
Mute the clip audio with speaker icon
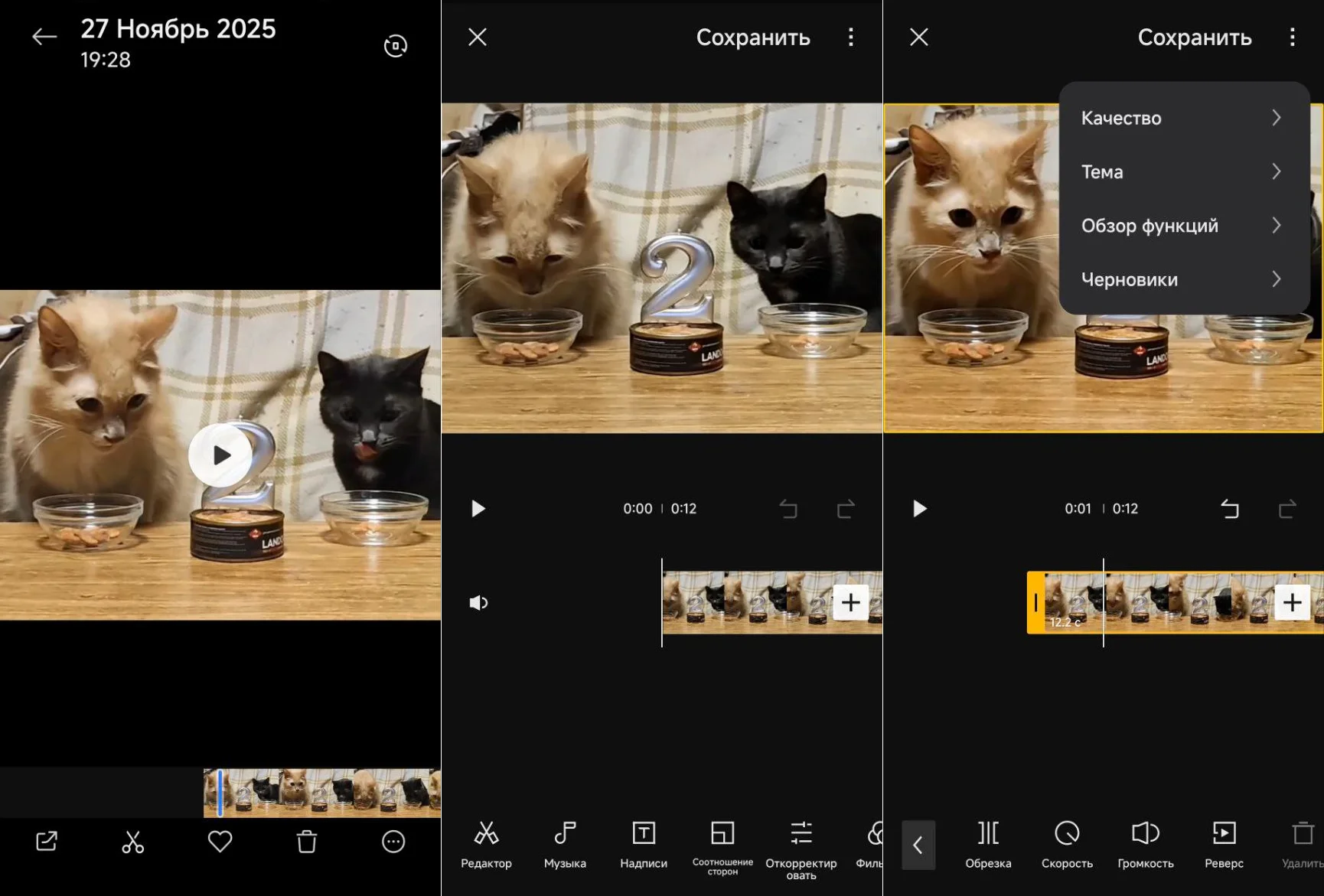478,603
